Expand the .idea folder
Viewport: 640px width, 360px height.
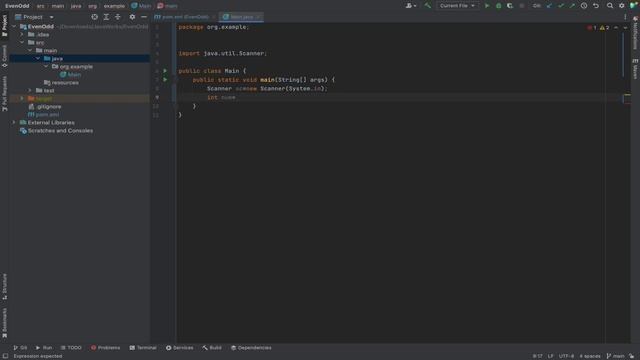tap(22, 35)
